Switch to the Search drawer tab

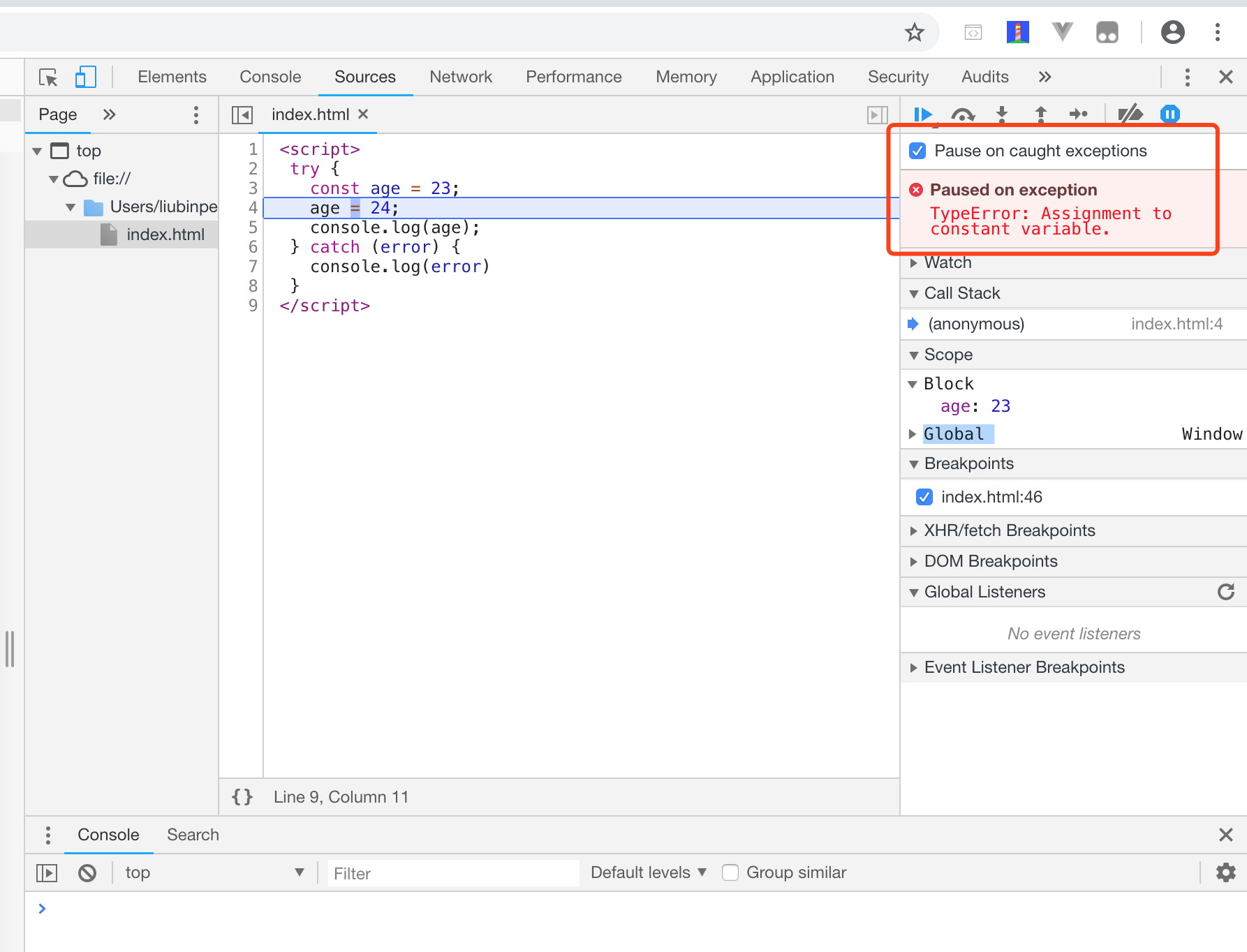(193, 835)
